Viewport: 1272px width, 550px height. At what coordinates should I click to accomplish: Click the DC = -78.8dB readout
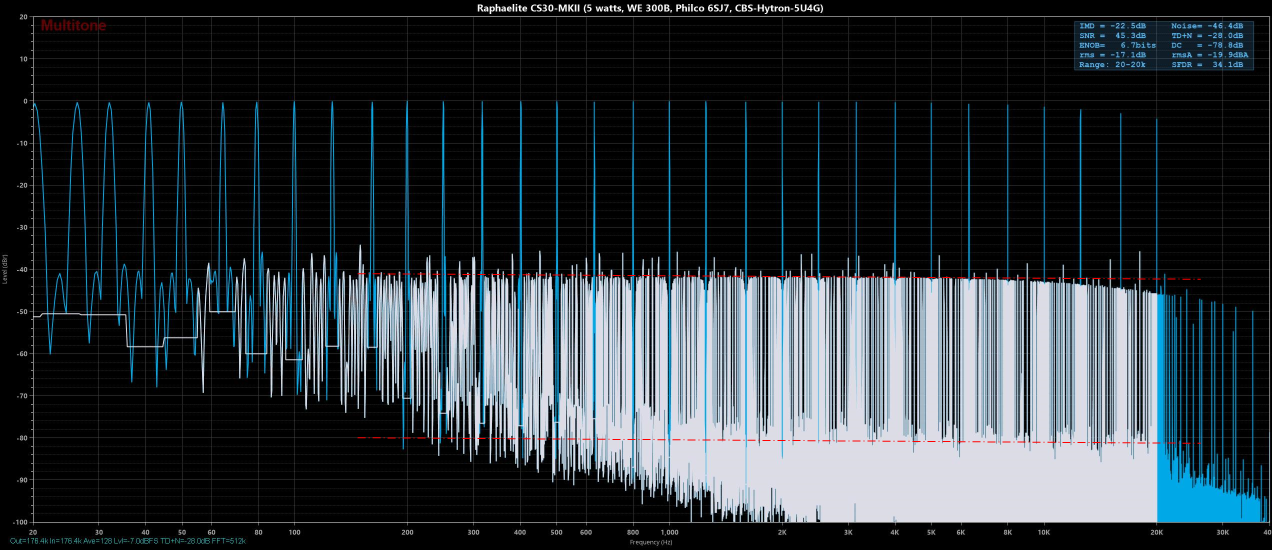pyautogui.click(x=1208, y=45)
